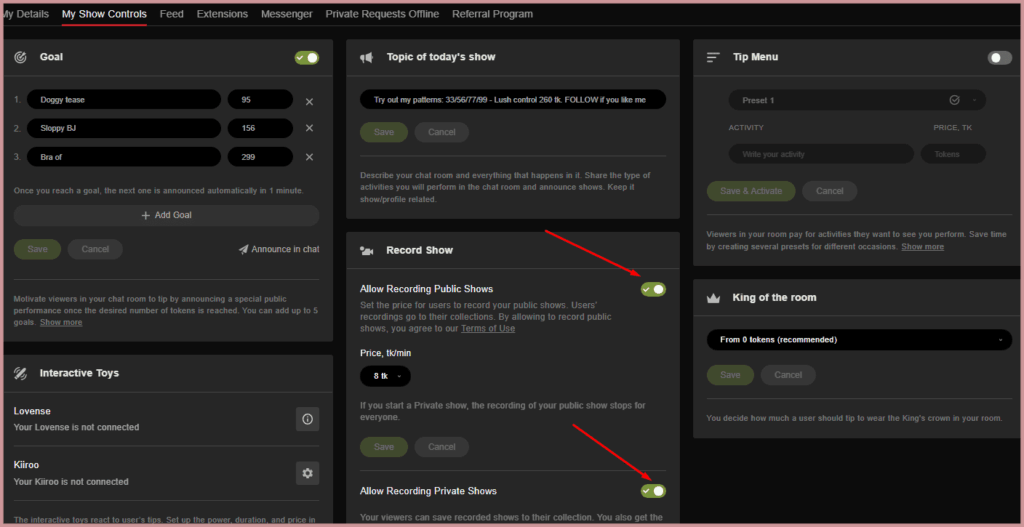
Task: Expand the 8 tk price dropdown
Action: tap(385, 376)
